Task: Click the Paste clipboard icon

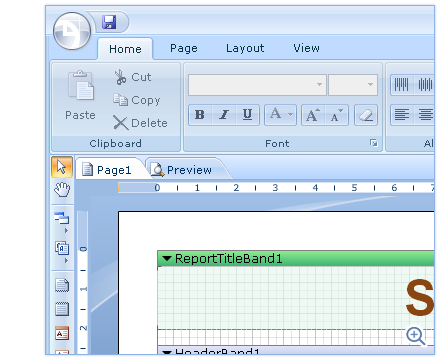Action: (x=81, y=85)
